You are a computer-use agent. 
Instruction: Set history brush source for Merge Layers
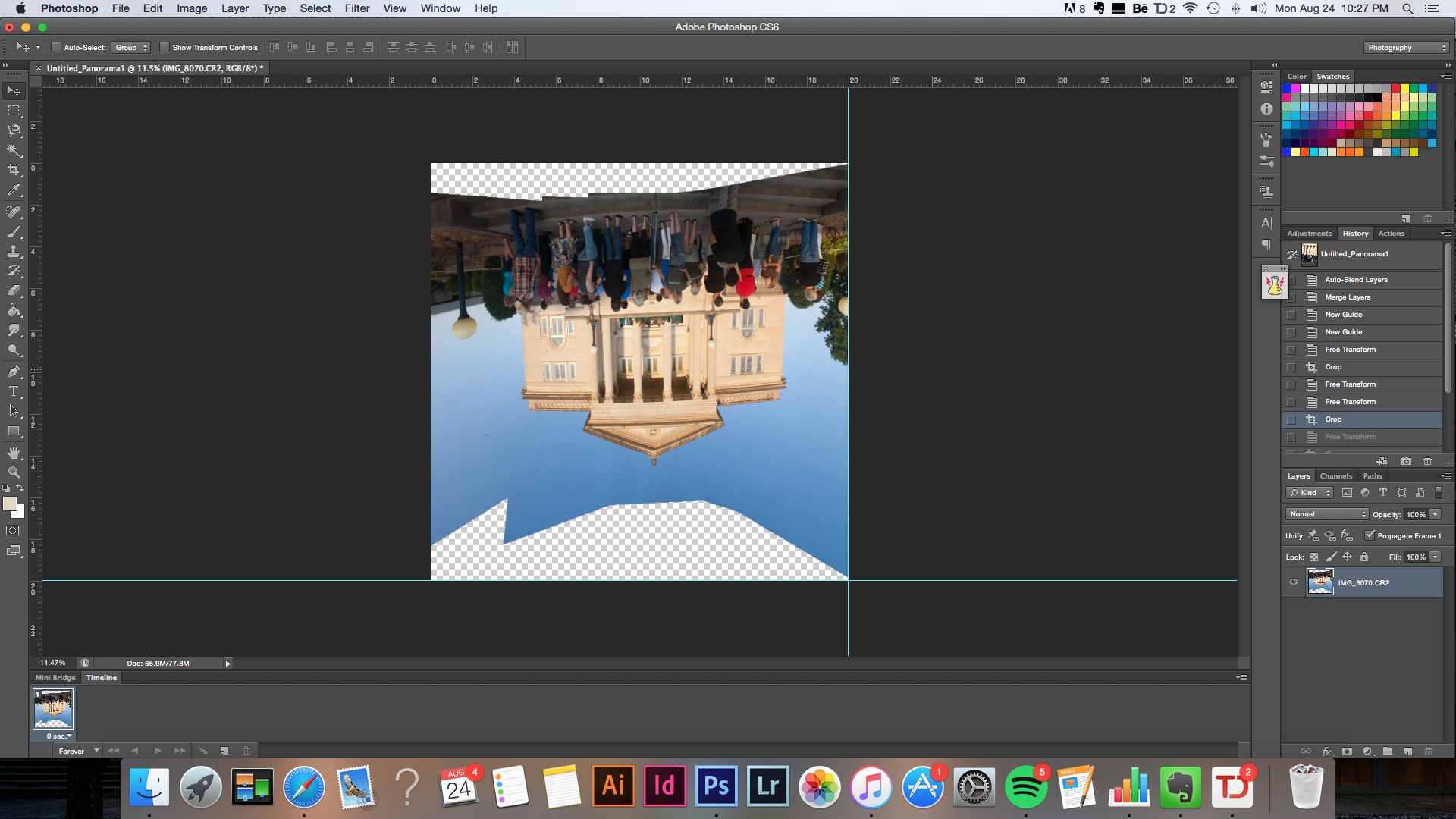1291,297
